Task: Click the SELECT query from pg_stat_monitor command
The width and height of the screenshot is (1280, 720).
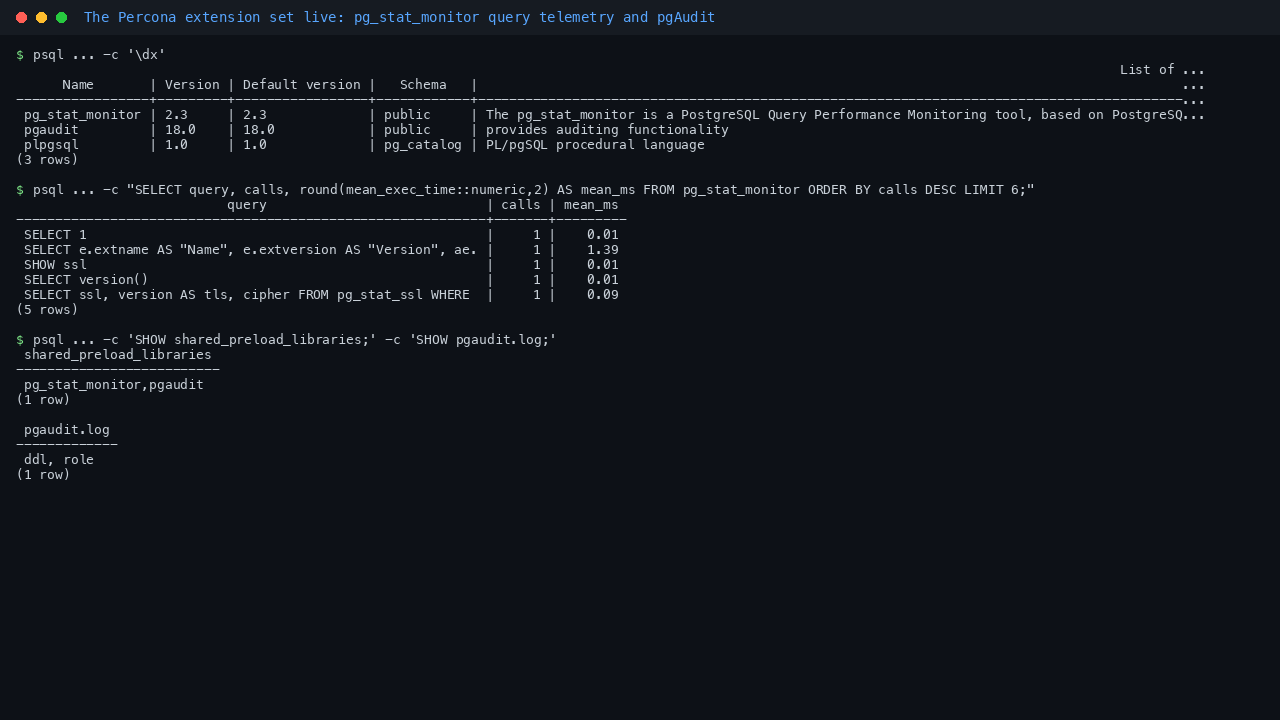Action: click(525, 190)
